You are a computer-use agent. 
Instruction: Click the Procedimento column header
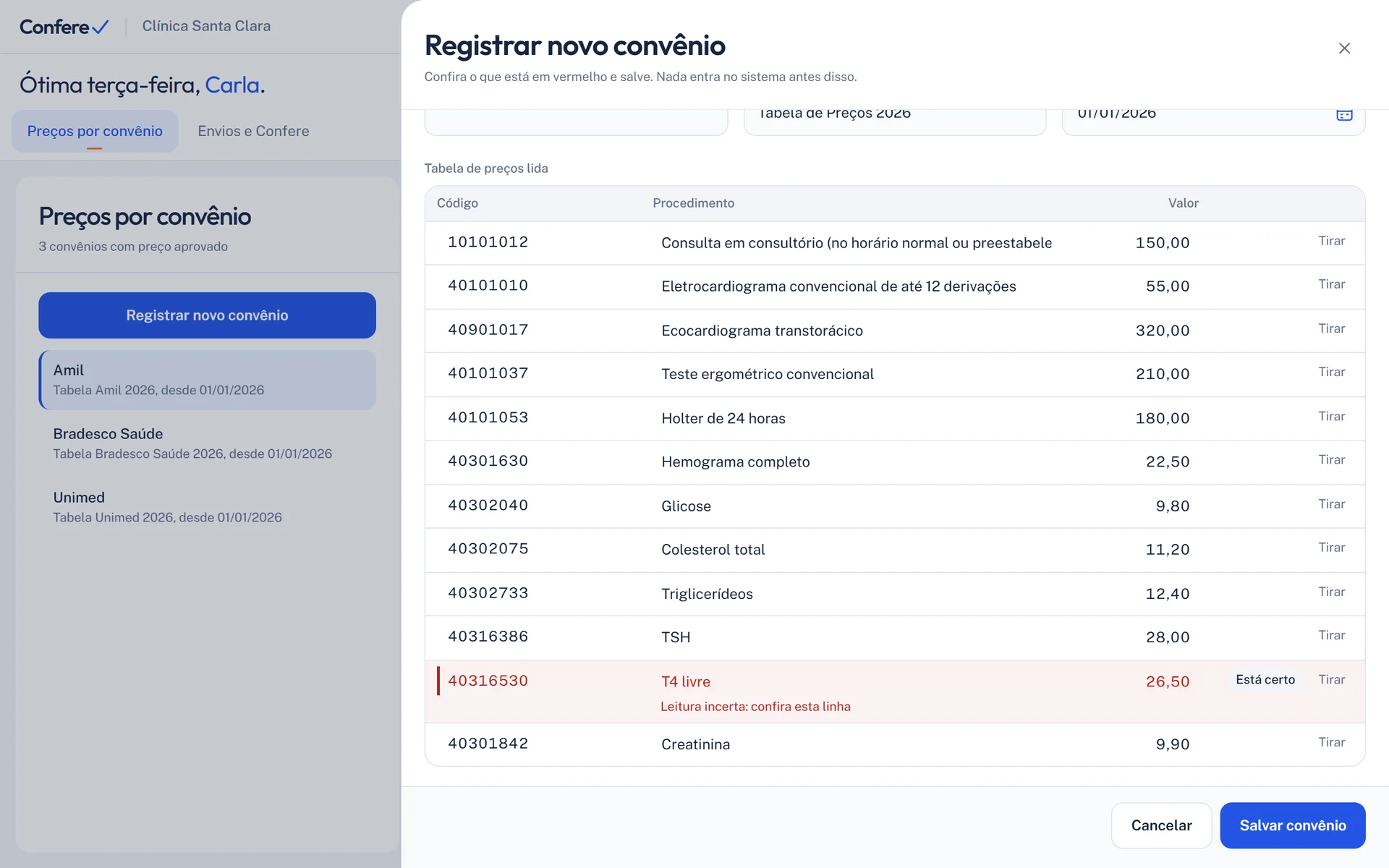[x=693, y=203]
